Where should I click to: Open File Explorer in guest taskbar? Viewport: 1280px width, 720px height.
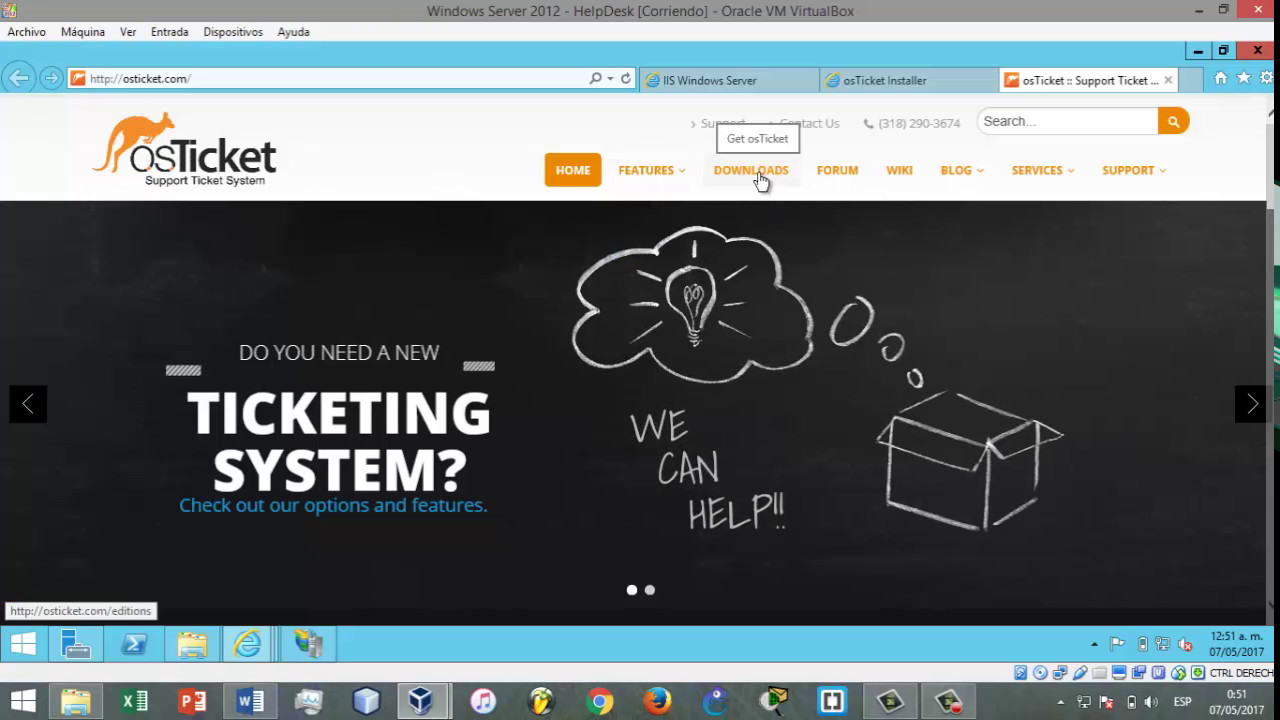[192, 644]
